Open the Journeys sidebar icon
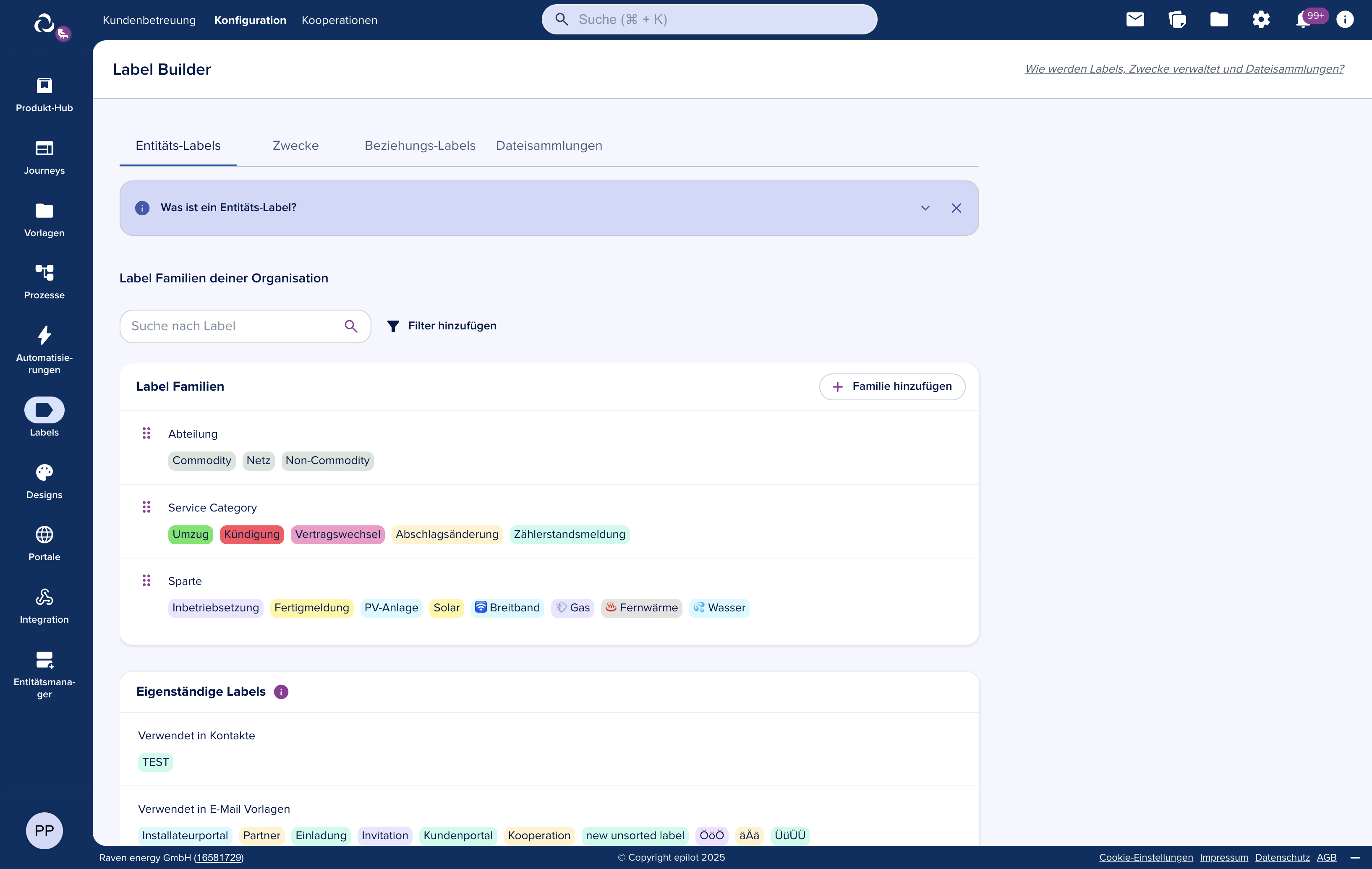 [44, 149]
